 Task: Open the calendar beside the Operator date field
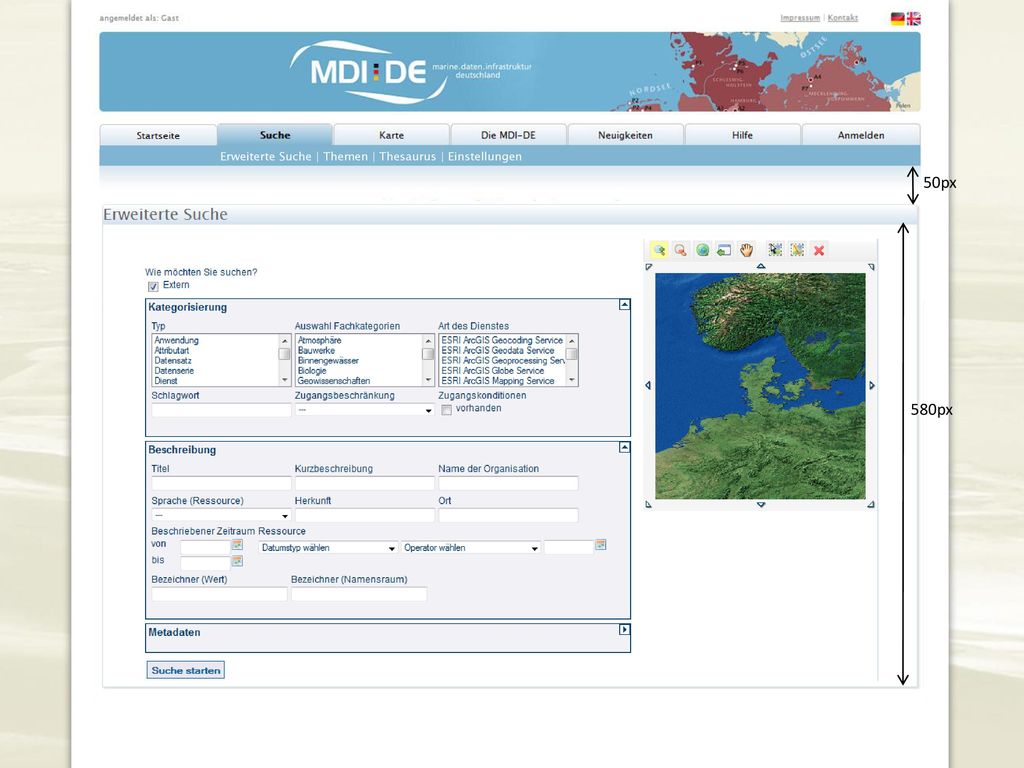[x=601, y=545]
